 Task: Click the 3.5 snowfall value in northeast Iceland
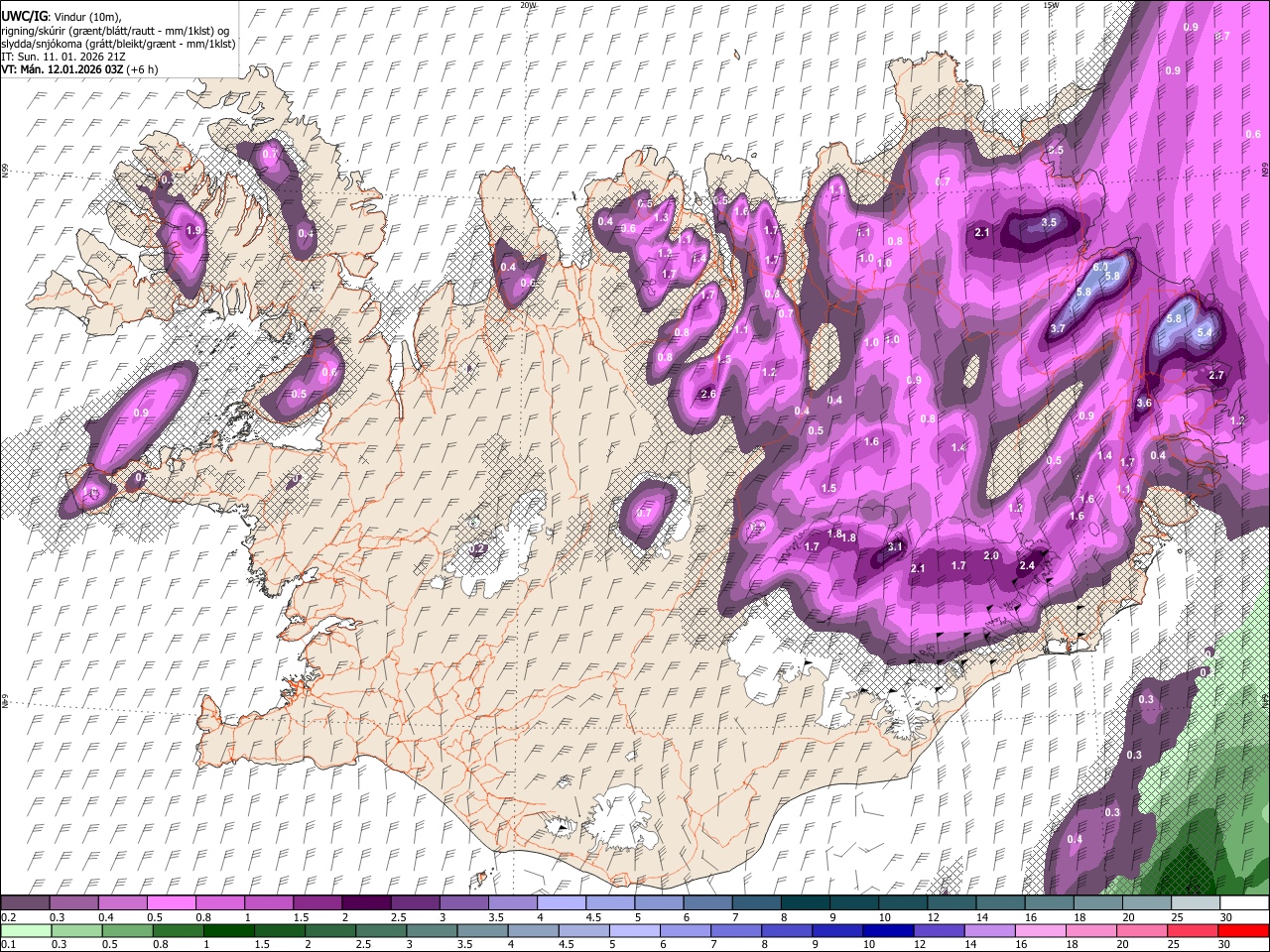[x=1049, y=222]
